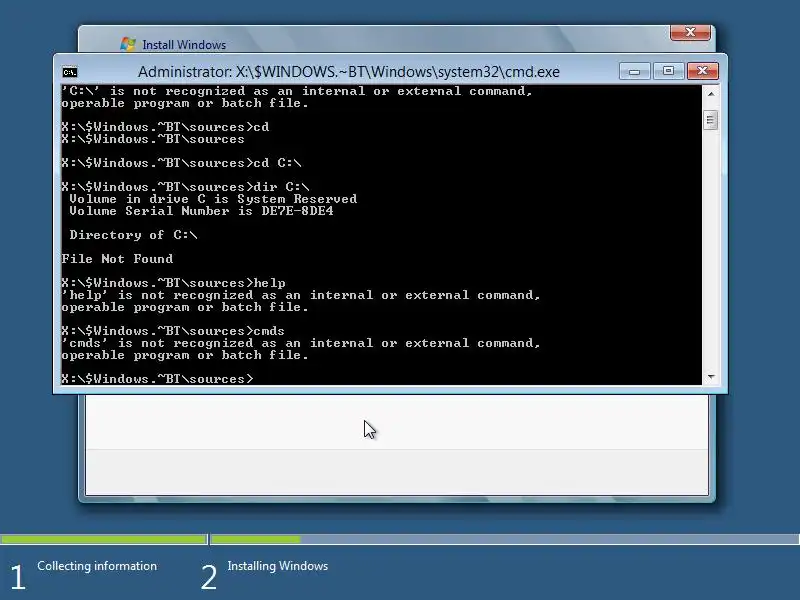The height and width of the screenshot is (600, 800).
Task: Click the 'File Not Found' output line
Action: click(x=117, y=259)
